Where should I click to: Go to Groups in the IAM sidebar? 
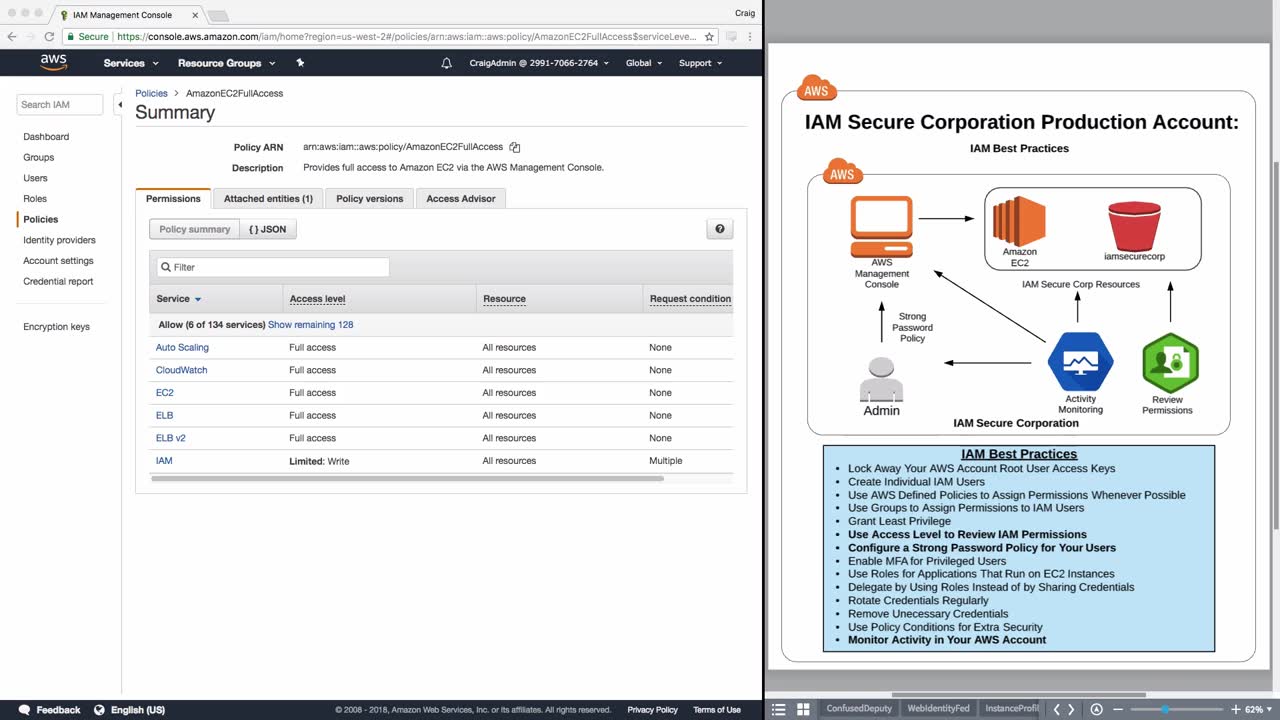[x=39, y=157]
